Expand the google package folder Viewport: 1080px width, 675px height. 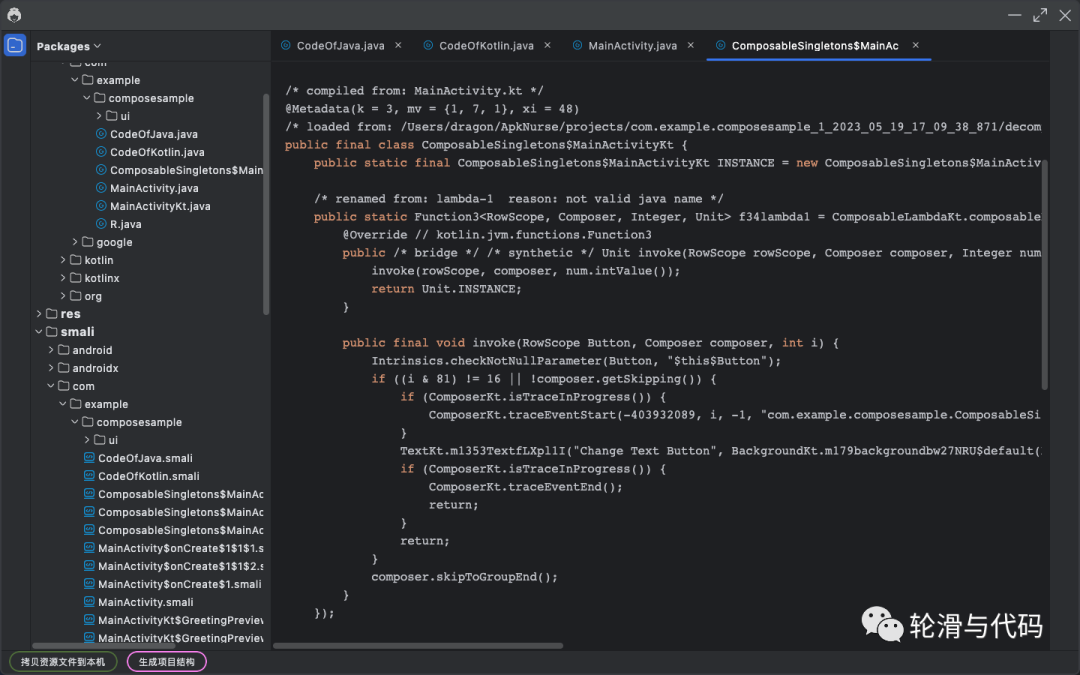point(75,242)
